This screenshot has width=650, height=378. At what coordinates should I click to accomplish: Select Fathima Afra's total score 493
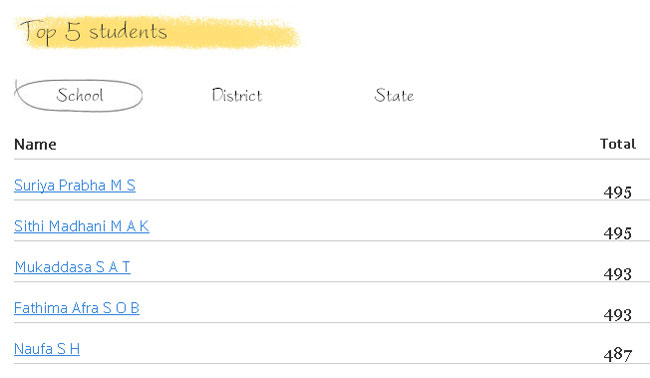pyautogui.click(x=618, y=315)
